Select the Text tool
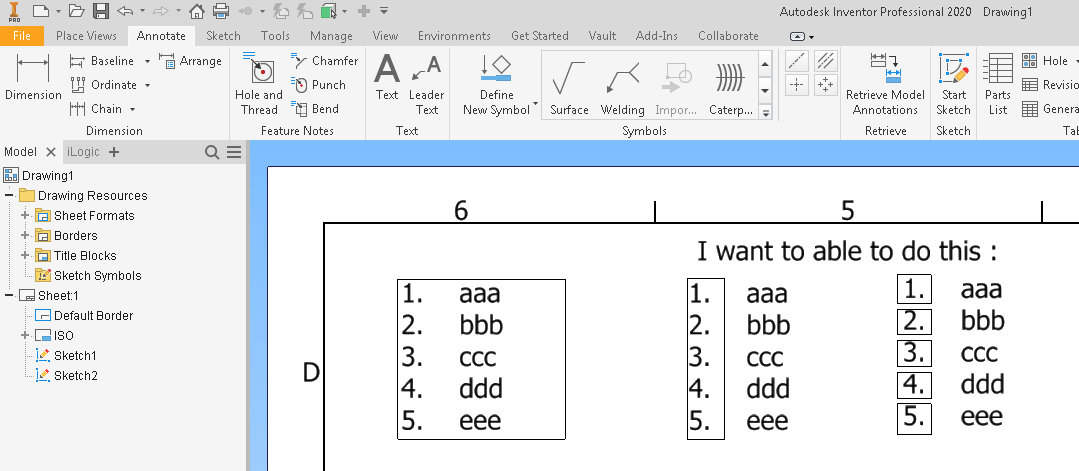 (387, 78)
